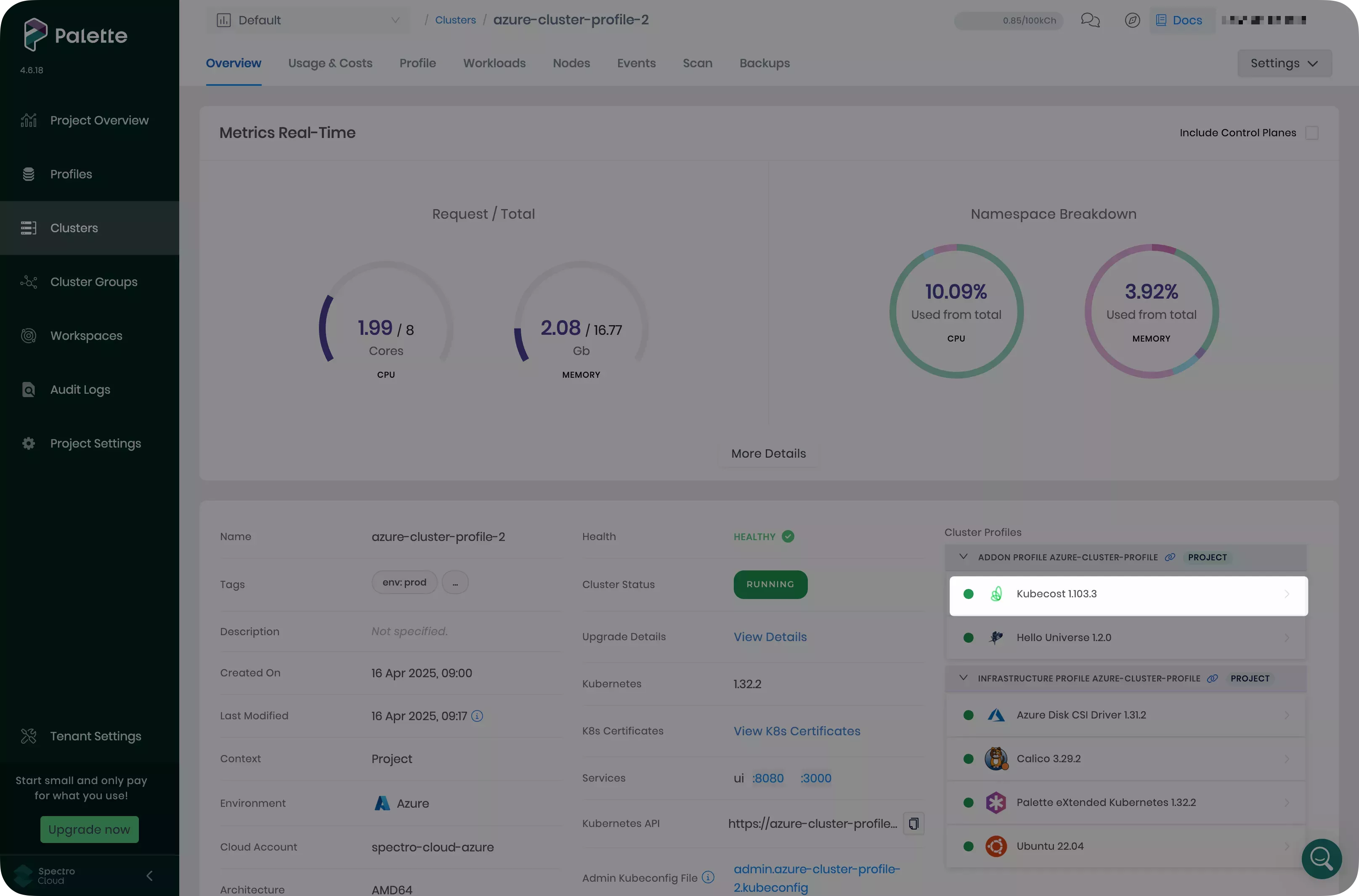
Task: Open View K8s Certificates link
Action: click(x=796, y=731)
